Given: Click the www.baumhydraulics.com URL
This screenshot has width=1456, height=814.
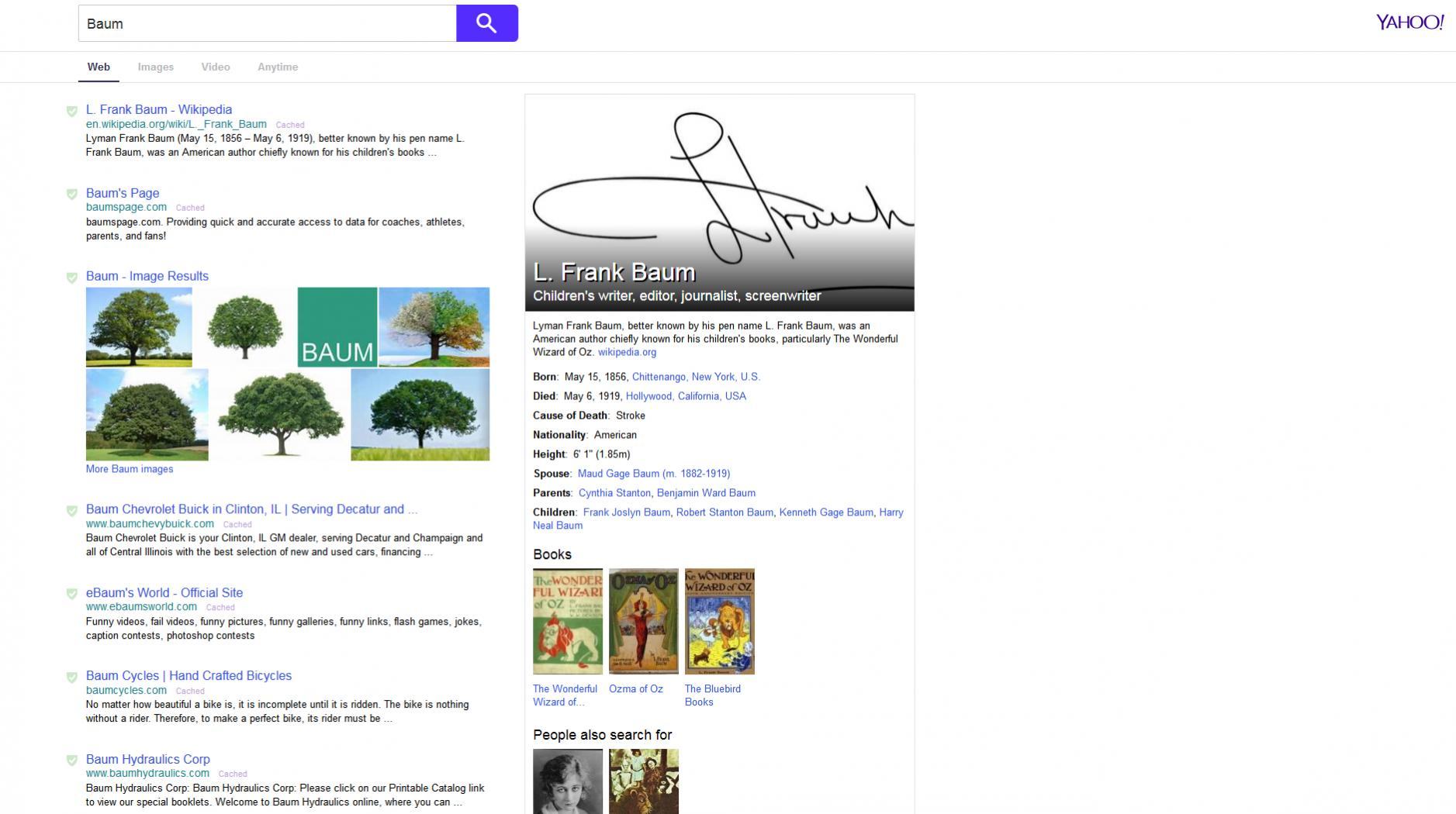Looking at the screenshot, I should (147, 773).
